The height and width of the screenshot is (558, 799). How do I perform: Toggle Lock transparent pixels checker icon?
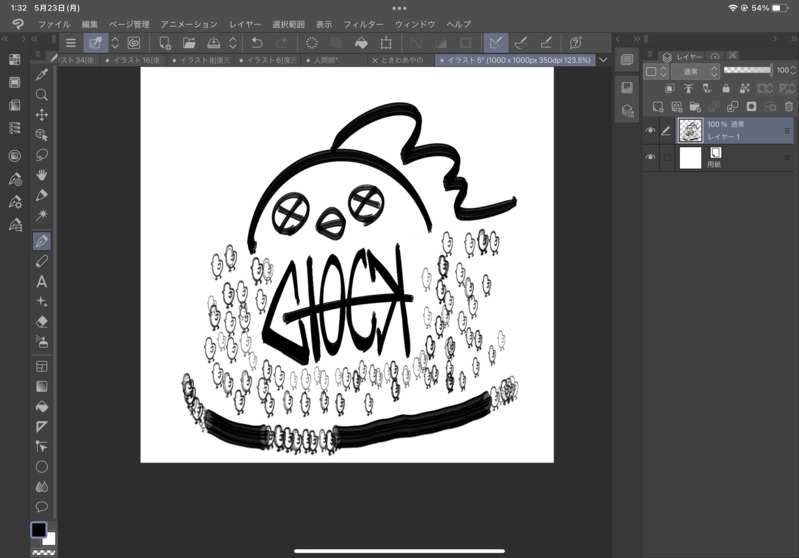click(x=744, y=88)
